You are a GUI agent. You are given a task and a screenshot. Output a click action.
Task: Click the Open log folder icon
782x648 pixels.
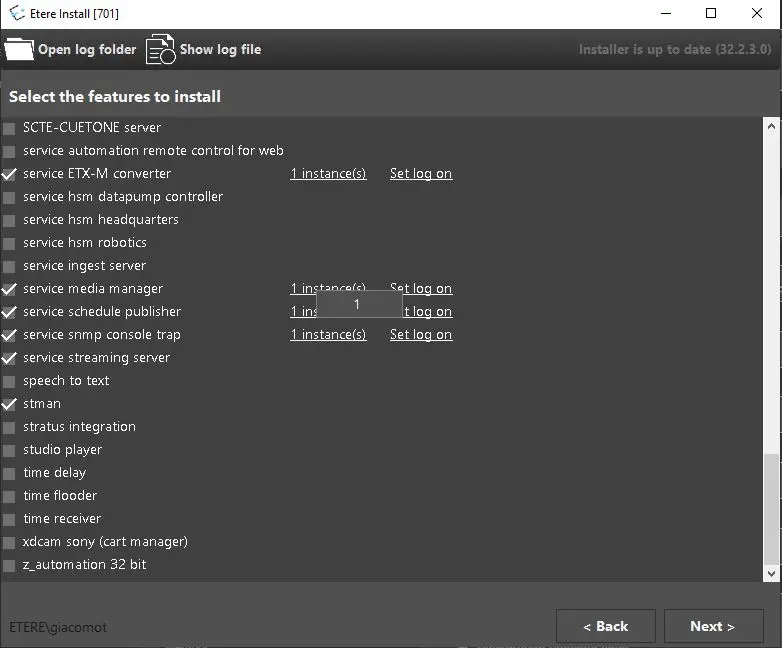point(19,49)
